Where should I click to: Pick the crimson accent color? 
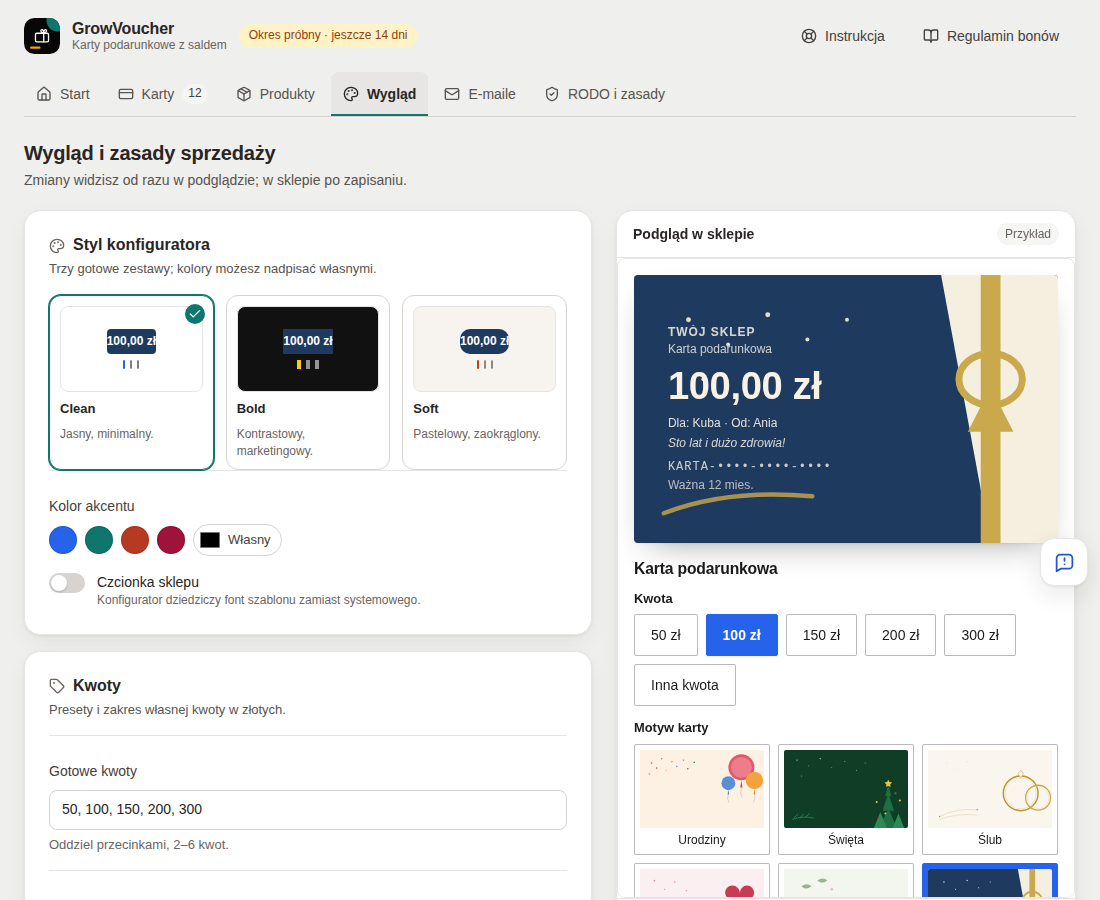(x=170, y=540)
